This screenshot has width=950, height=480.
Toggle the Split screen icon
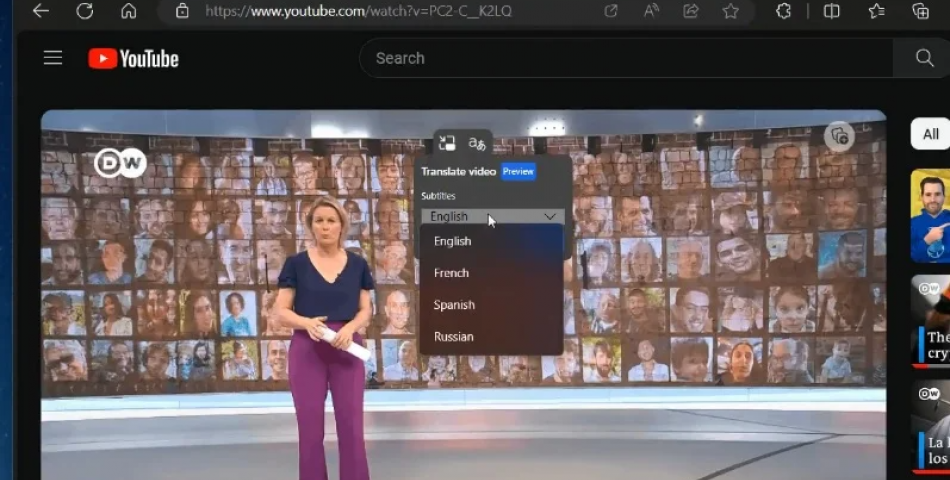tap(832, 10)
